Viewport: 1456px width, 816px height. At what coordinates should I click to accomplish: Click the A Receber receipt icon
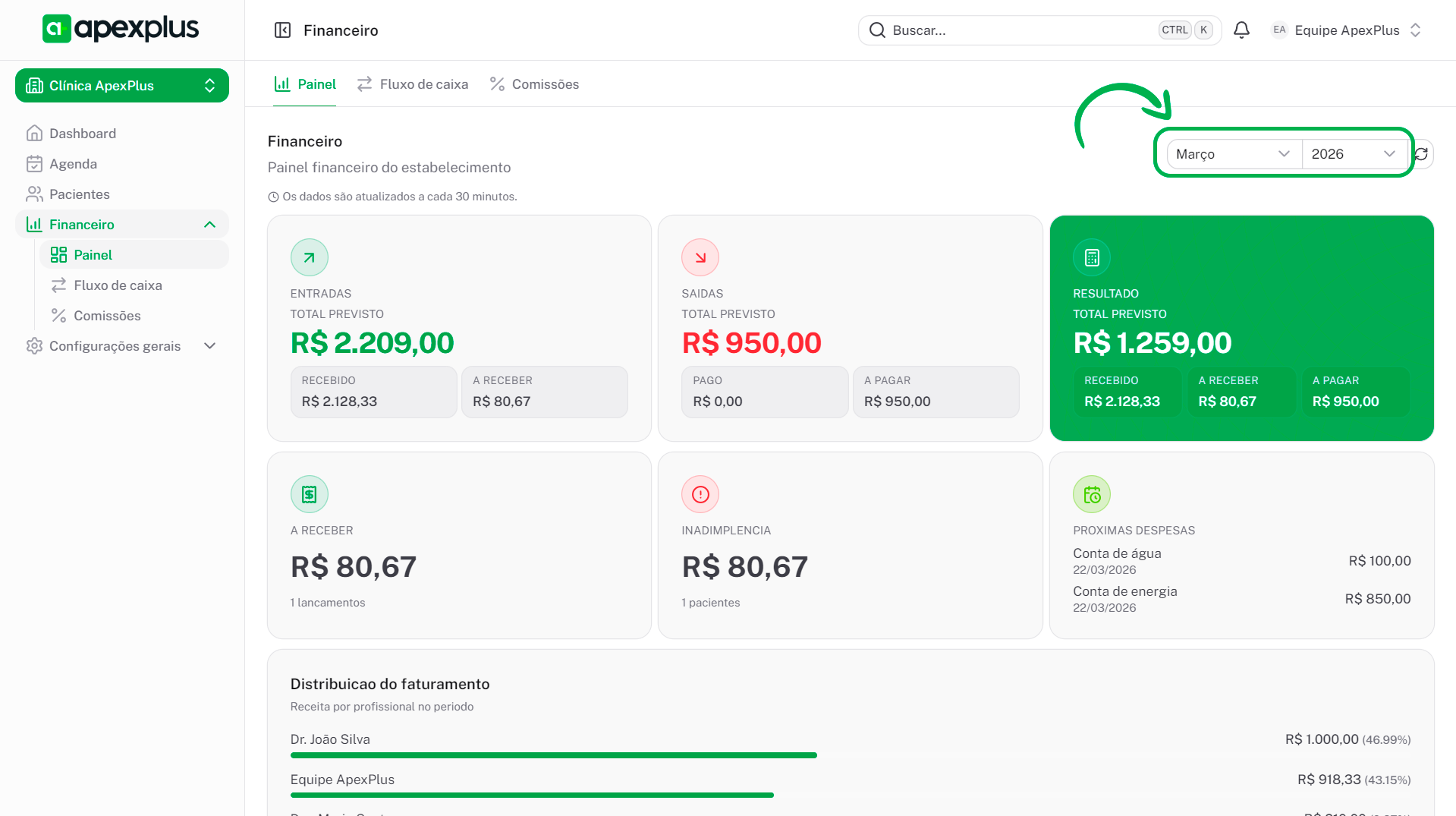point(309,495)
